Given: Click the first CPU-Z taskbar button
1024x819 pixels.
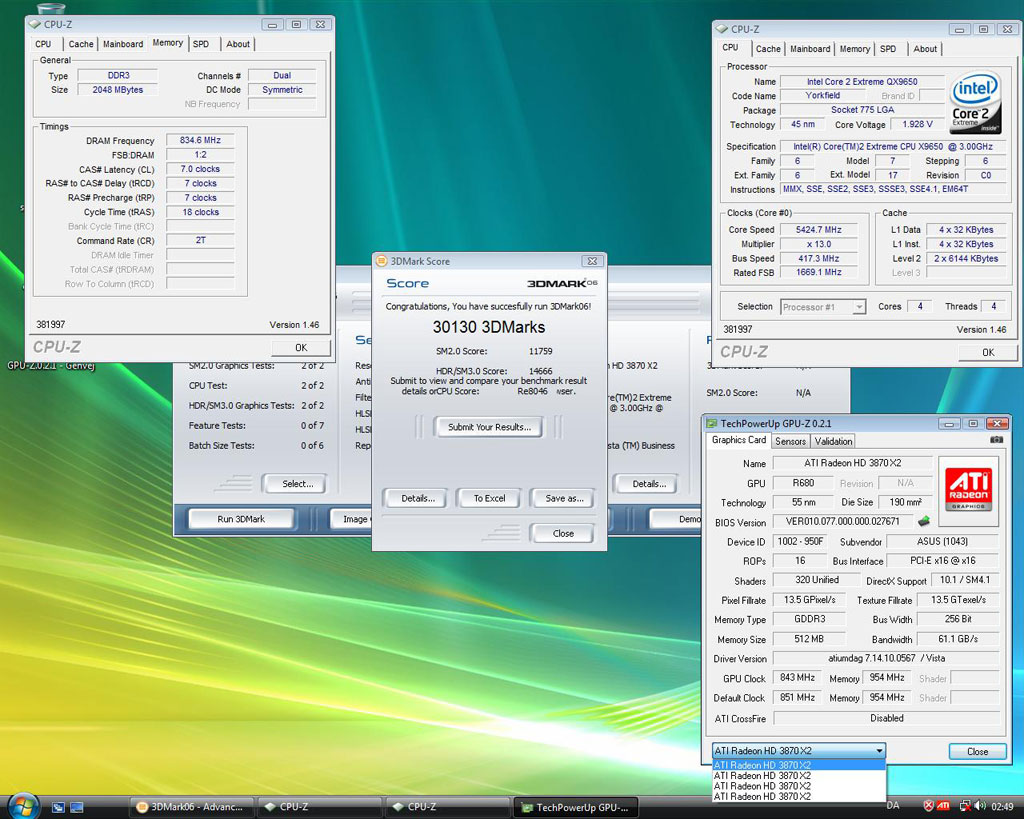Looking at the screenshot, I should [x=320, y=807].
